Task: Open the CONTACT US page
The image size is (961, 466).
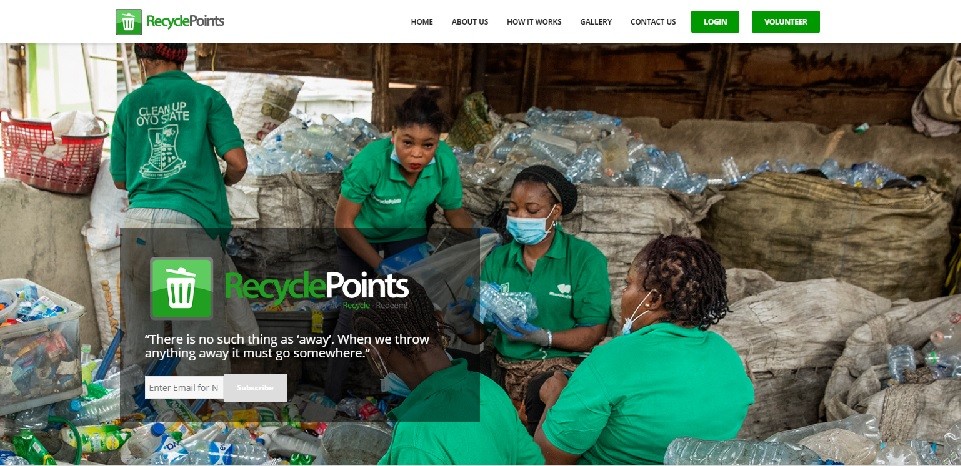Action: tap(653, 22)
